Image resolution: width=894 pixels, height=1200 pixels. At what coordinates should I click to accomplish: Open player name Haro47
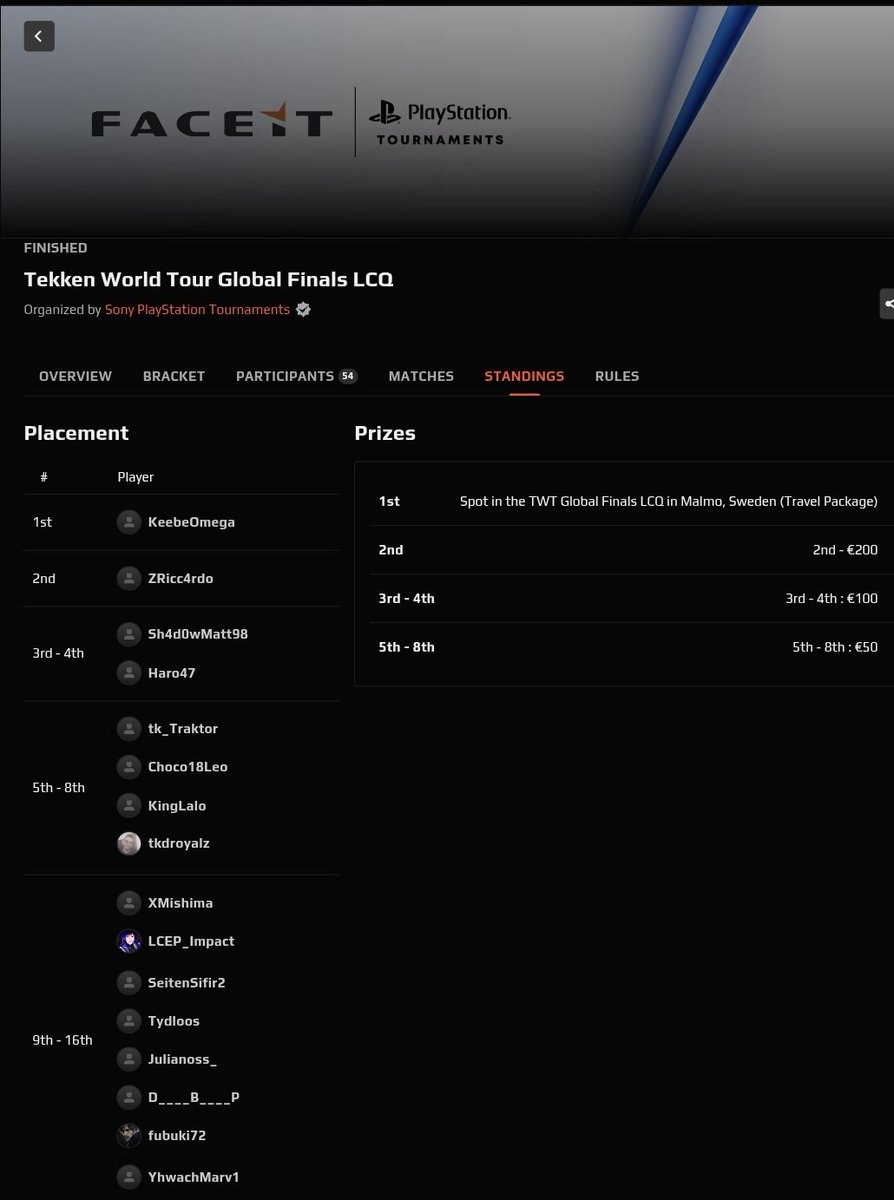point(171,673)
